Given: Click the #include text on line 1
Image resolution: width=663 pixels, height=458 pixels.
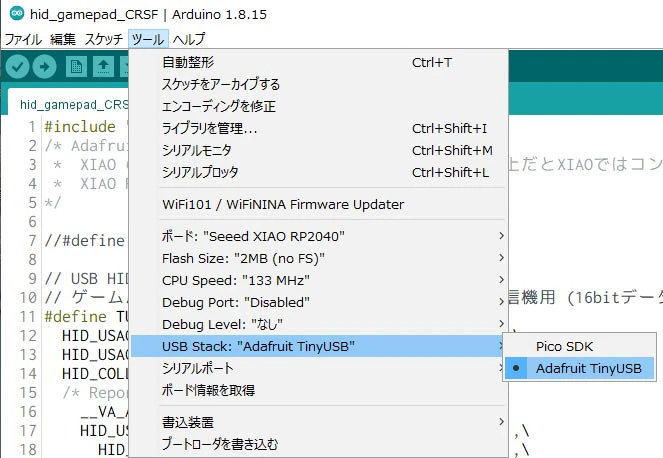Looking at the screenshot, I should (80, 126).
